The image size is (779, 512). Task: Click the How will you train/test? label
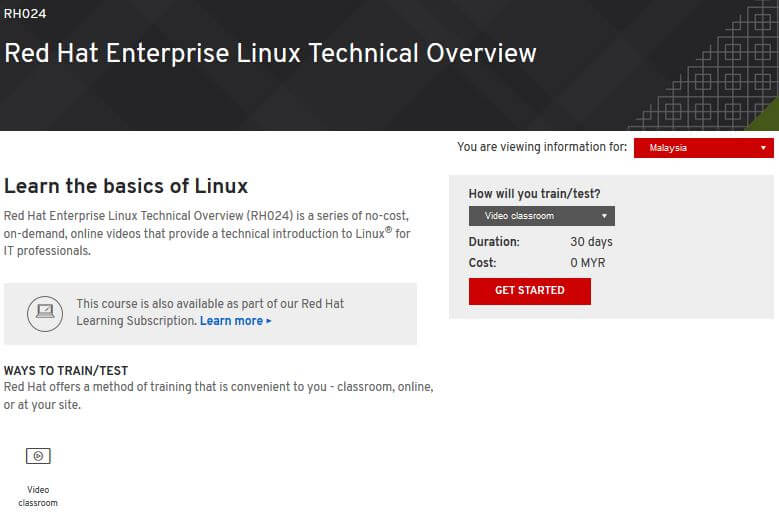[534, 194]
